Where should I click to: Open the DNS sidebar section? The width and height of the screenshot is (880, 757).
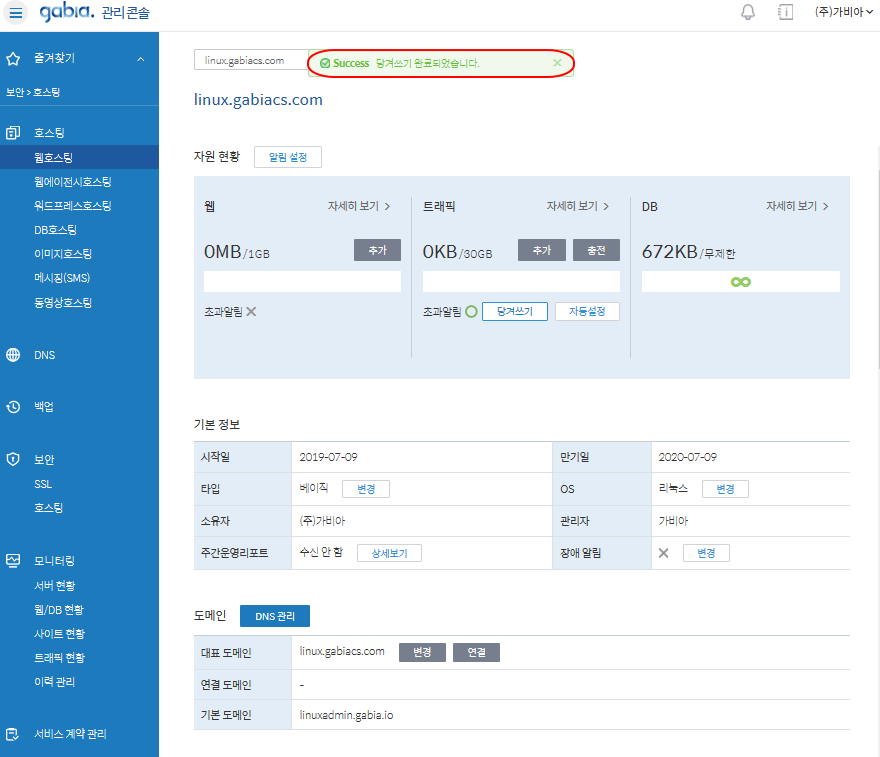tap(45, 355)
